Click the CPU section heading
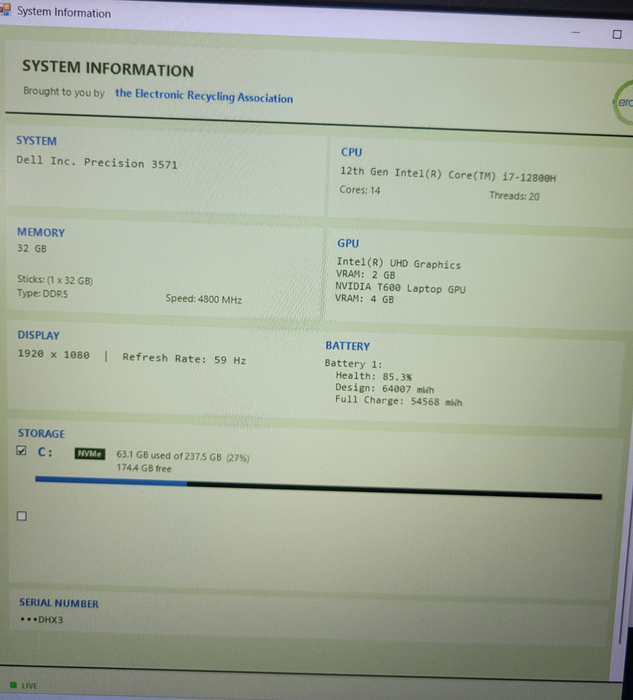 pos(351,152)
